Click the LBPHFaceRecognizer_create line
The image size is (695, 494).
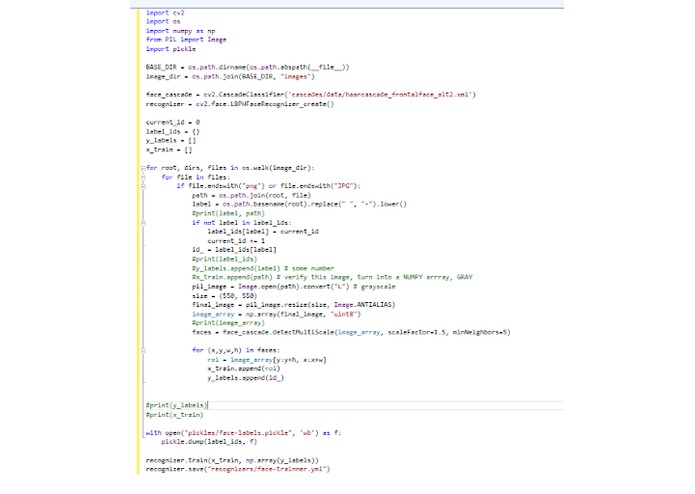click(x=240, y=104)
